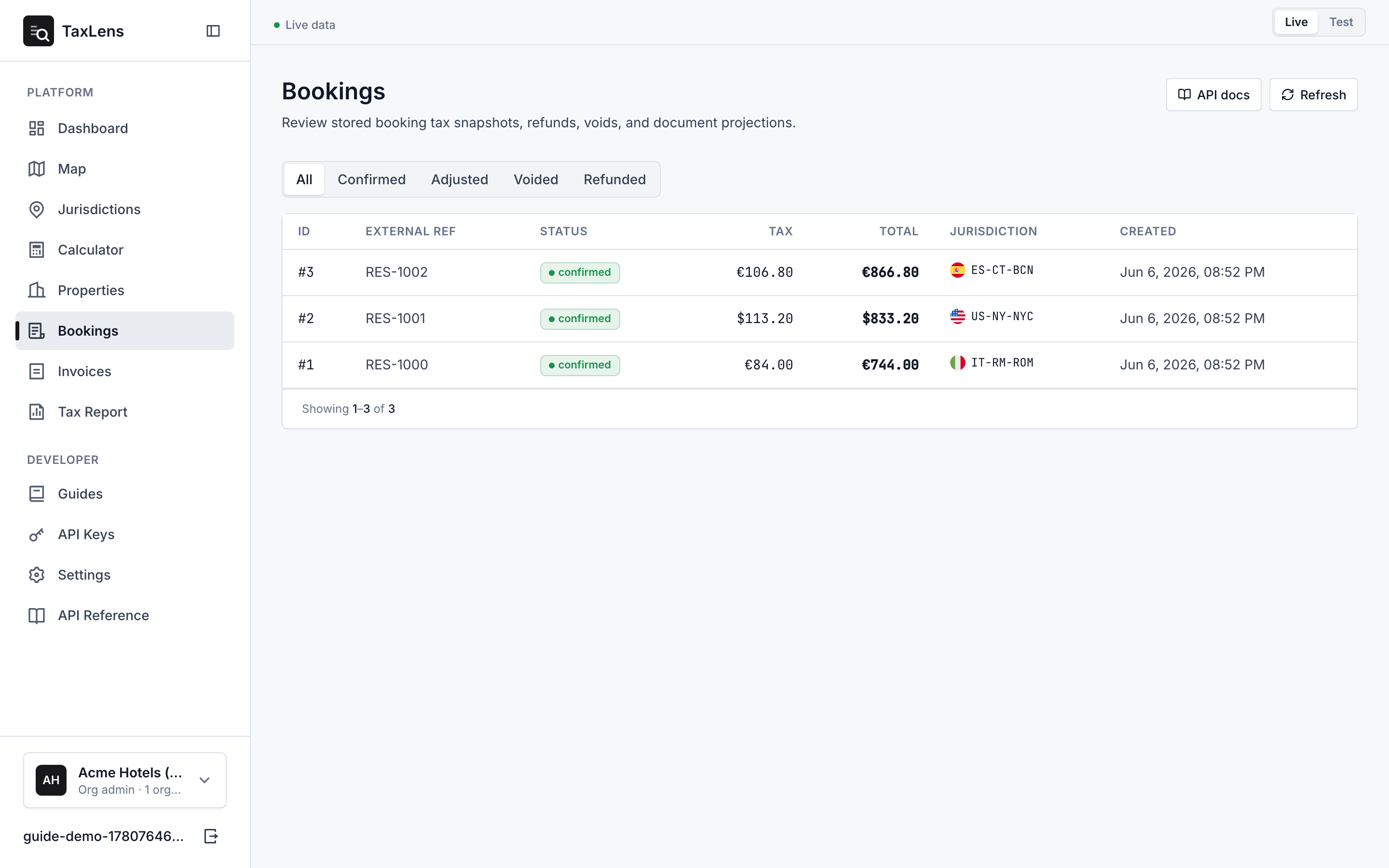Viewport: 1389px width, 868px height.
Task: Click the TaxLens logo icon
Action: point(39,31)
